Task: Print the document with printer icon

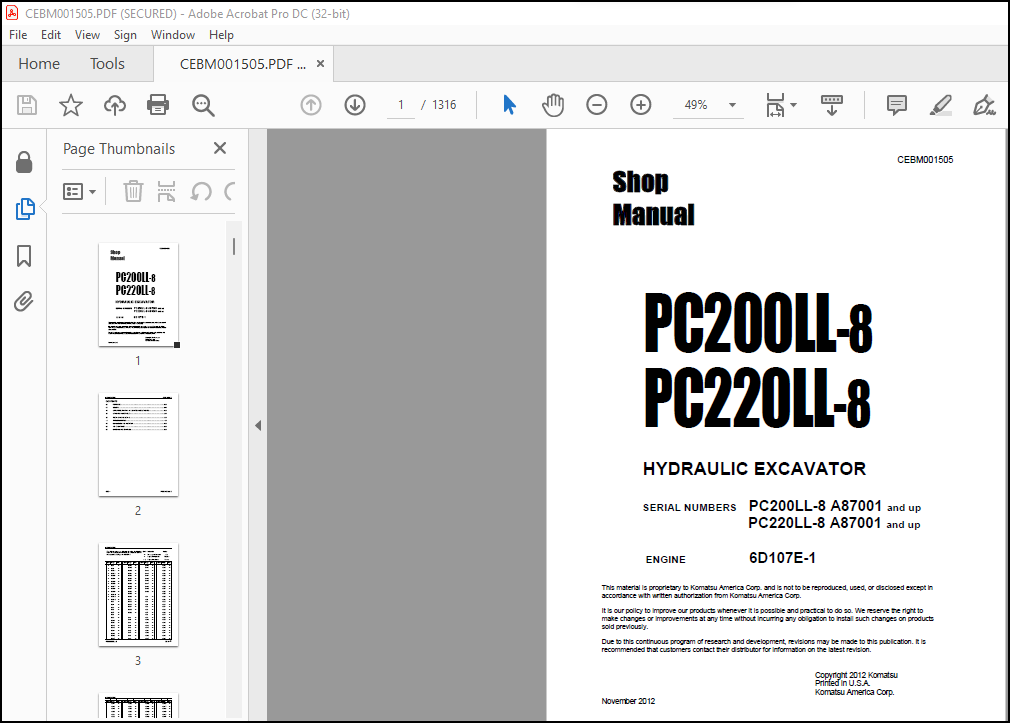Action: click(x=158, y=105)
